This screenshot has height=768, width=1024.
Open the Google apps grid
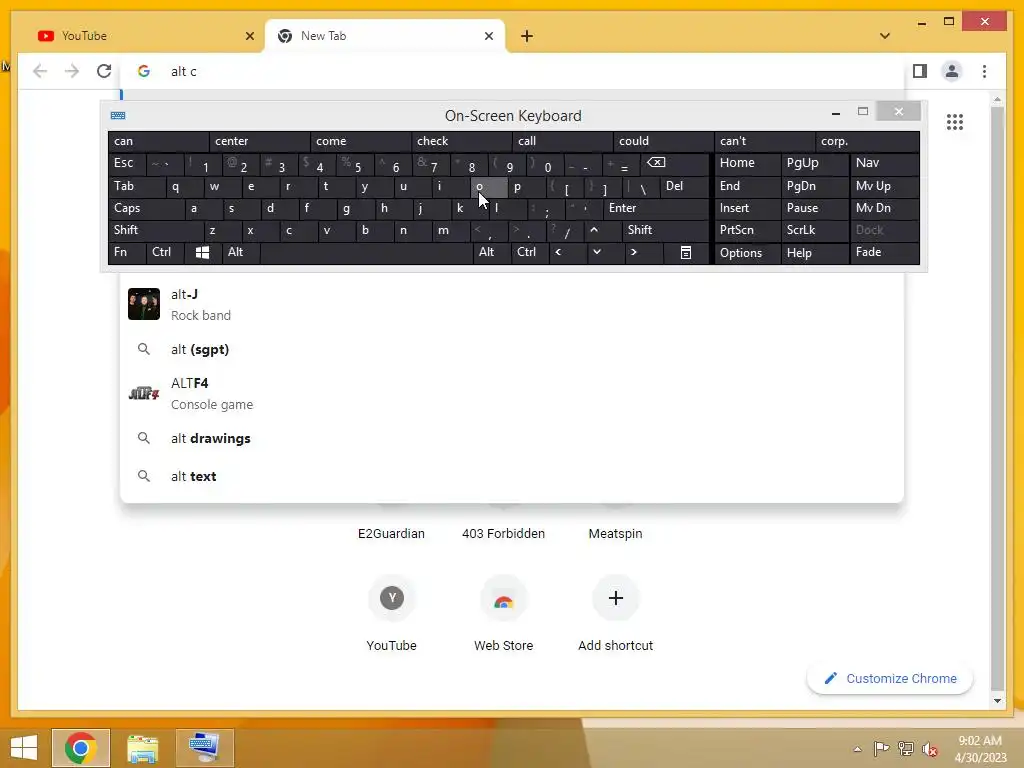click(x=955, y=121)
